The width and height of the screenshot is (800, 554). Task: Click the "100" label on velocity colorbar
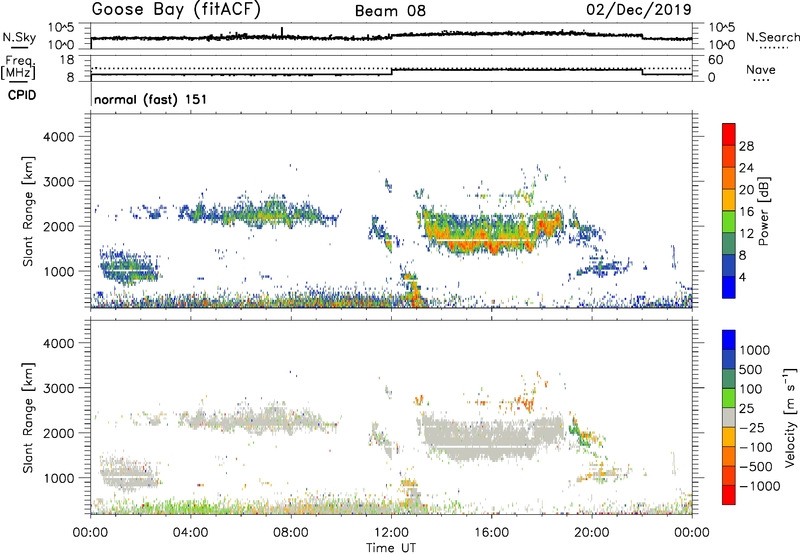(751, 389)
